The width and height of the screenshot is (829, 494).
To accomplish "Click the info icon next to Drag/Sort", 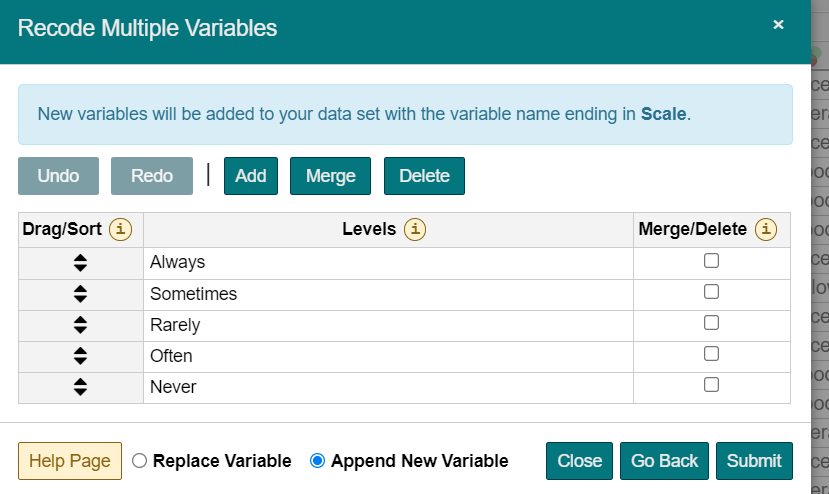I will tap(120, 230).
